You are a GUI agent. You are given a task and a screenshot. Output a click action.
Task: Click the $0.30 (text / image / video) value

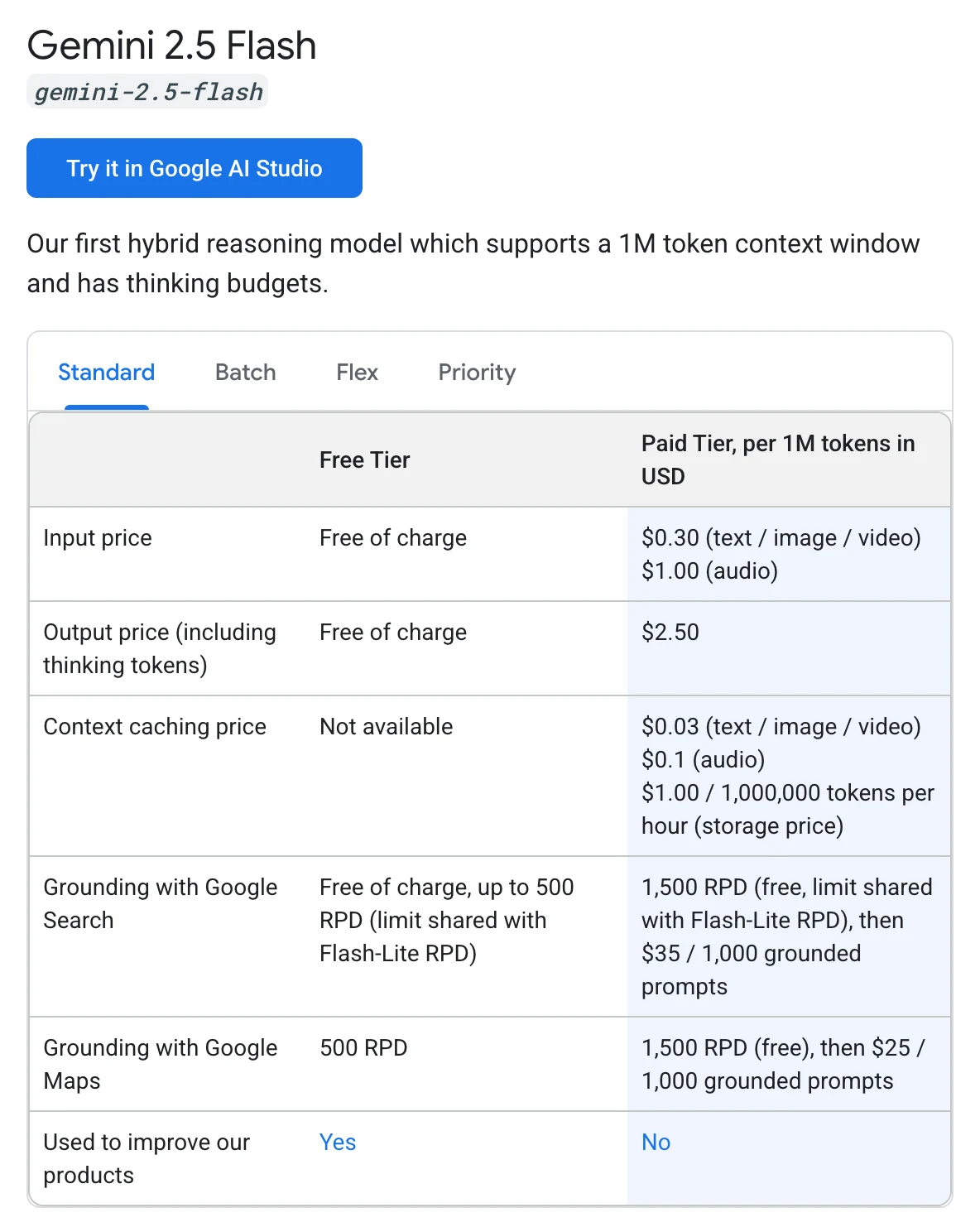[x=781, y=538]
